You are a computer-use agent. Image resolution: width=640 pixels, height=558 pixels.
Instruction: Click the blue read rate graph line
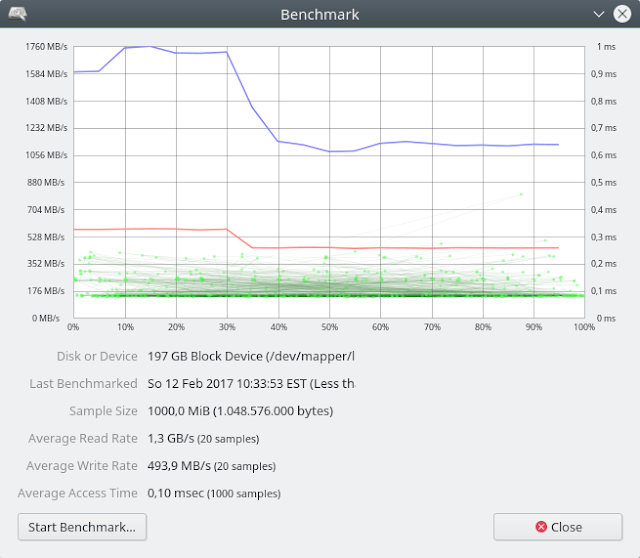264,124
